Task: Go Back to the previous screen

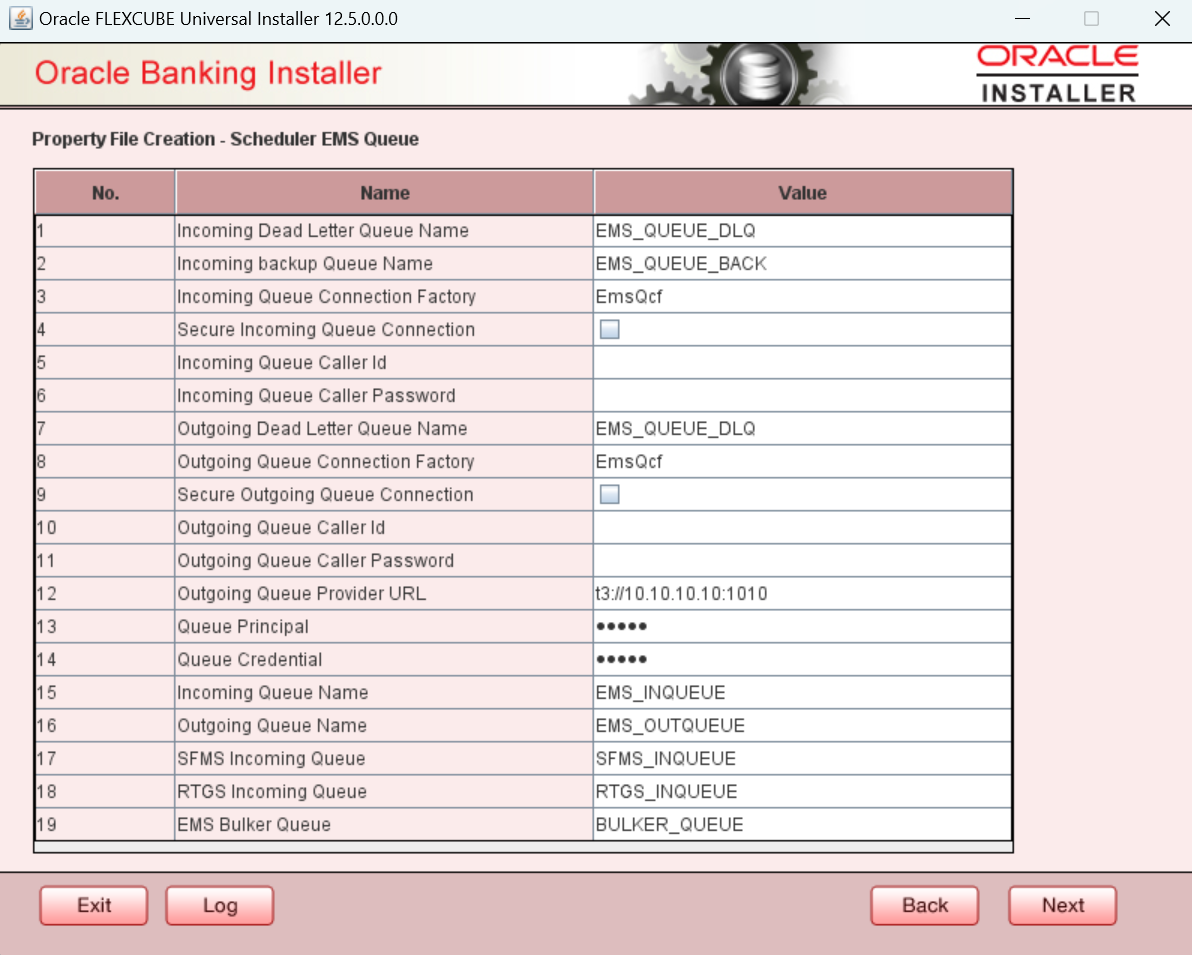Action: (924, 906)
